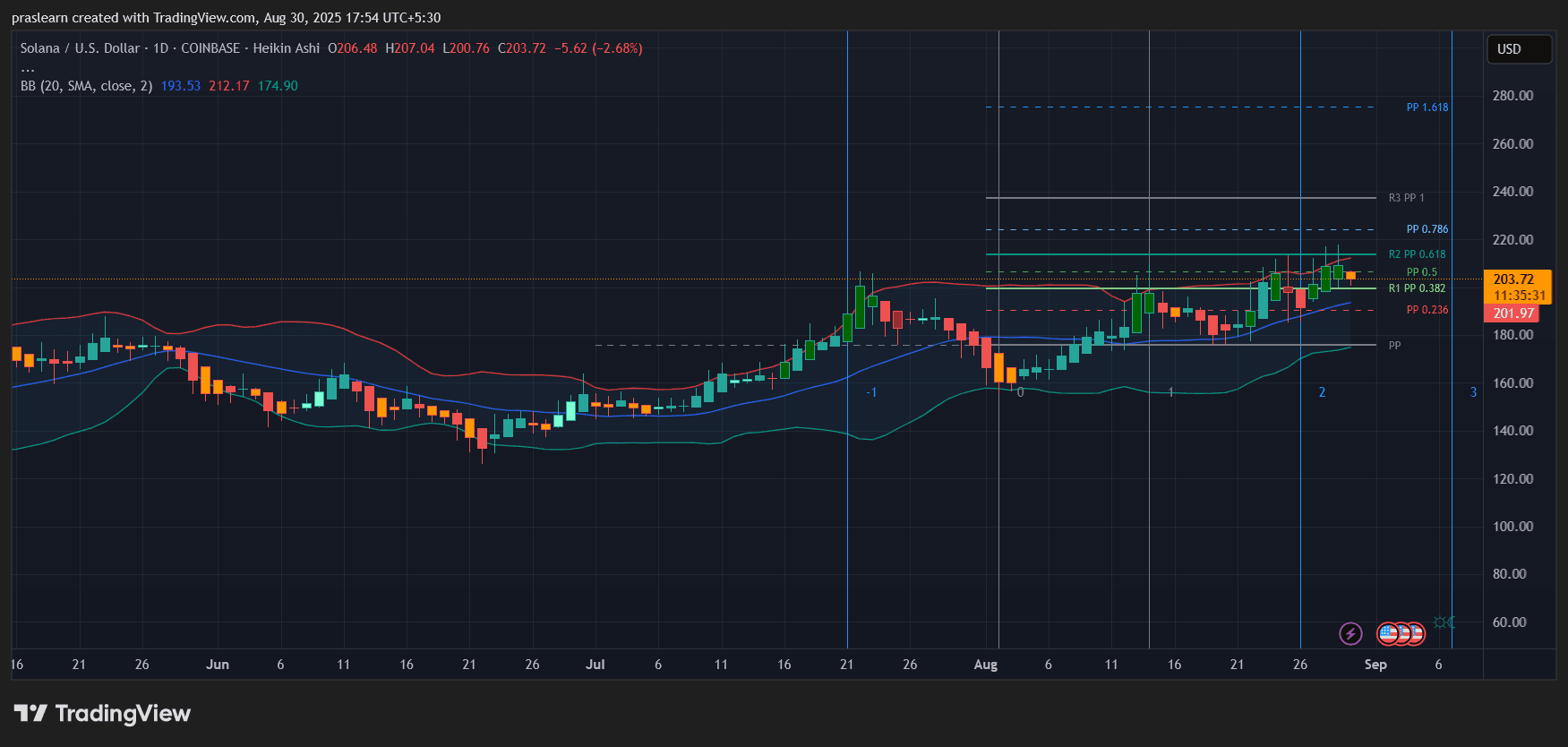Select the R1 PP 0.382 level label

pos(1417,288)
